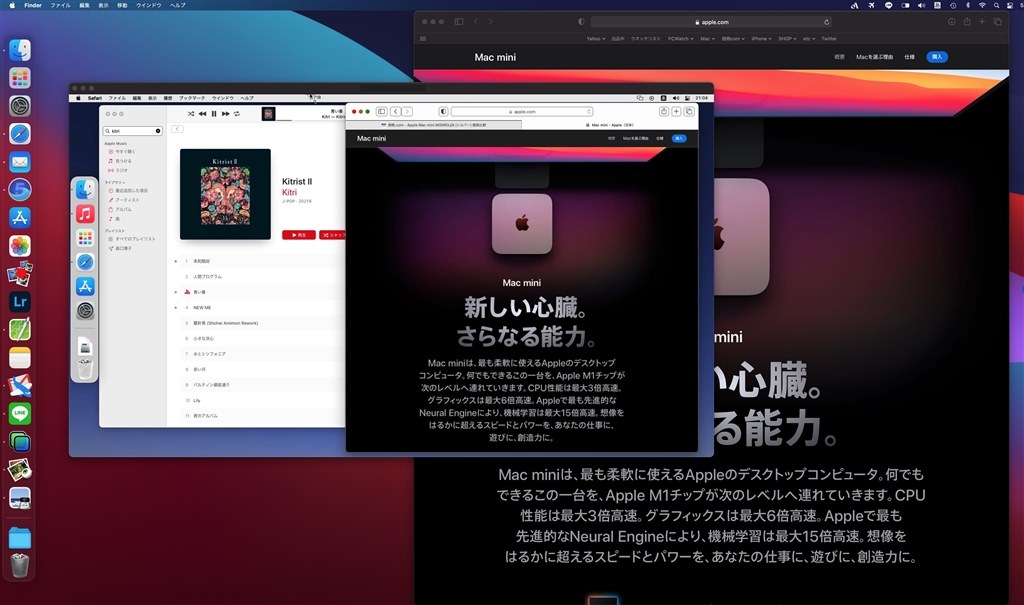Click the kitri search field in Music
The height and width of the screenshot is (605, 1024).
coord(133,130)
